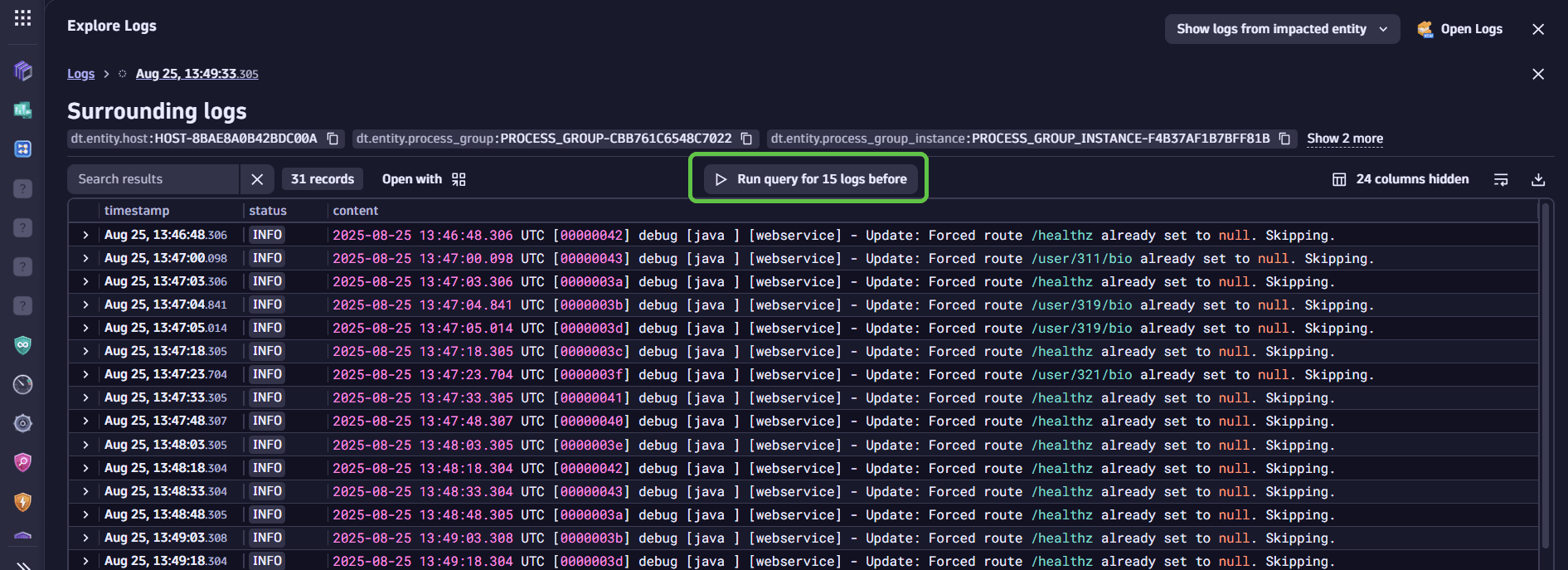The width and height of the screenshot is (1568, 570).
Task: Sort by the timestamp column header
Action: (137, 211)
